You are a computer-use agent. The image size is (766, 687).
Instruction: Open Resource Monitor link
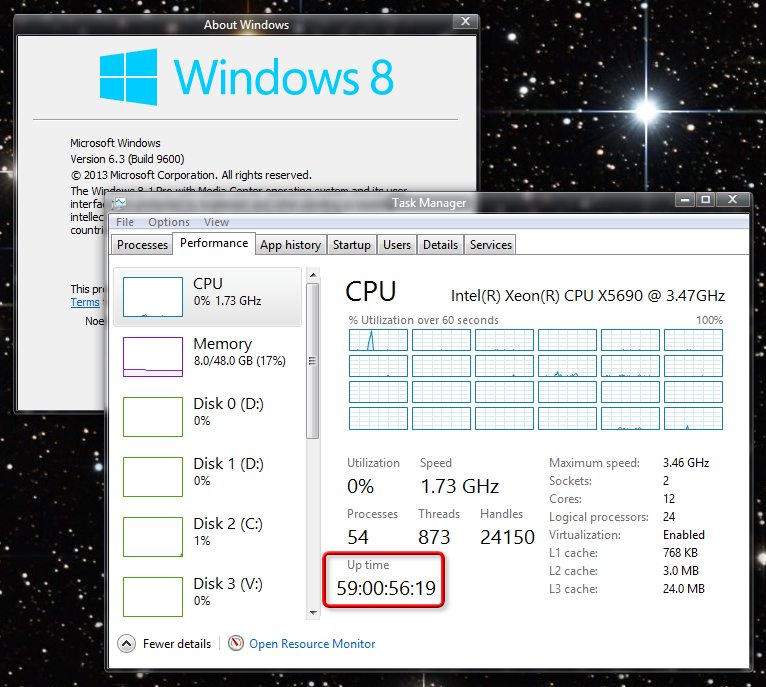[x=312, y=644]
